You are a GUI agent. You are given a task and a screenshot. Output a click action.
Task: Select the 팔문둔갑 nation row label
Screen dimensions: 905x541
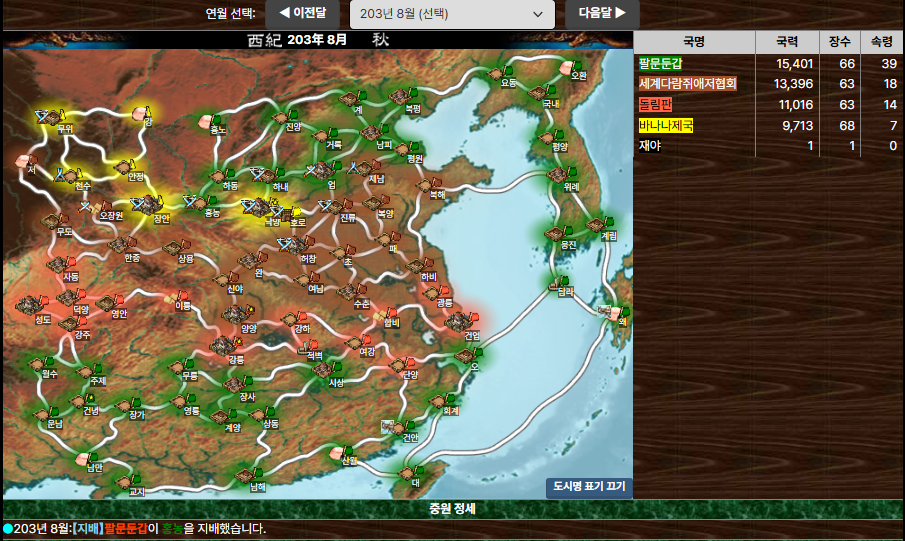[660, 64]
